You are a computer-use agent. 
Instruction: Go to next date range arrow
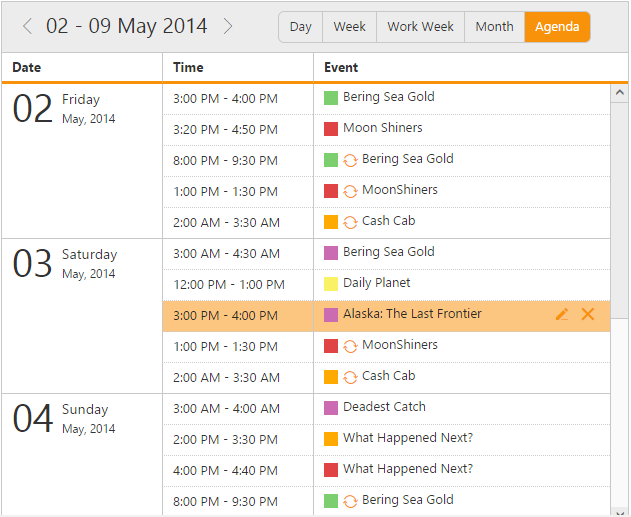click(228, 27)
